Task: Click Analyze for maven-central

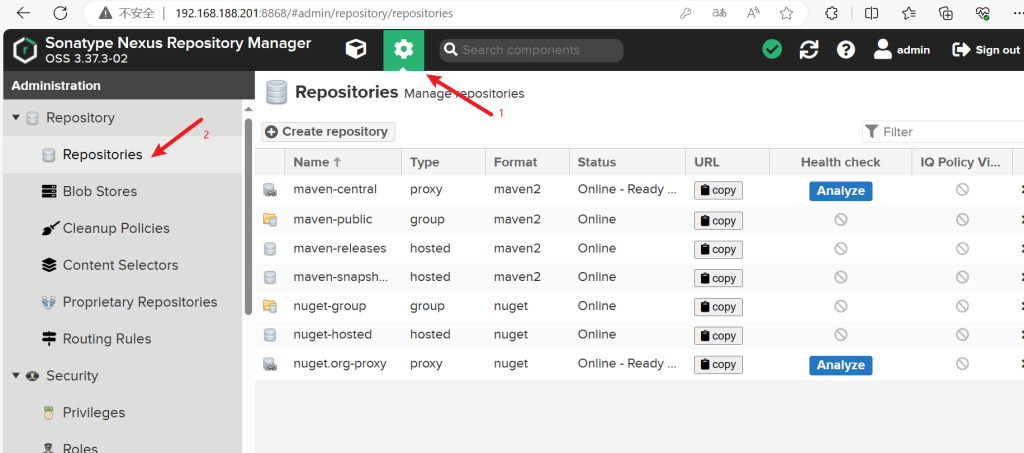Action: (x=840, y=190)
